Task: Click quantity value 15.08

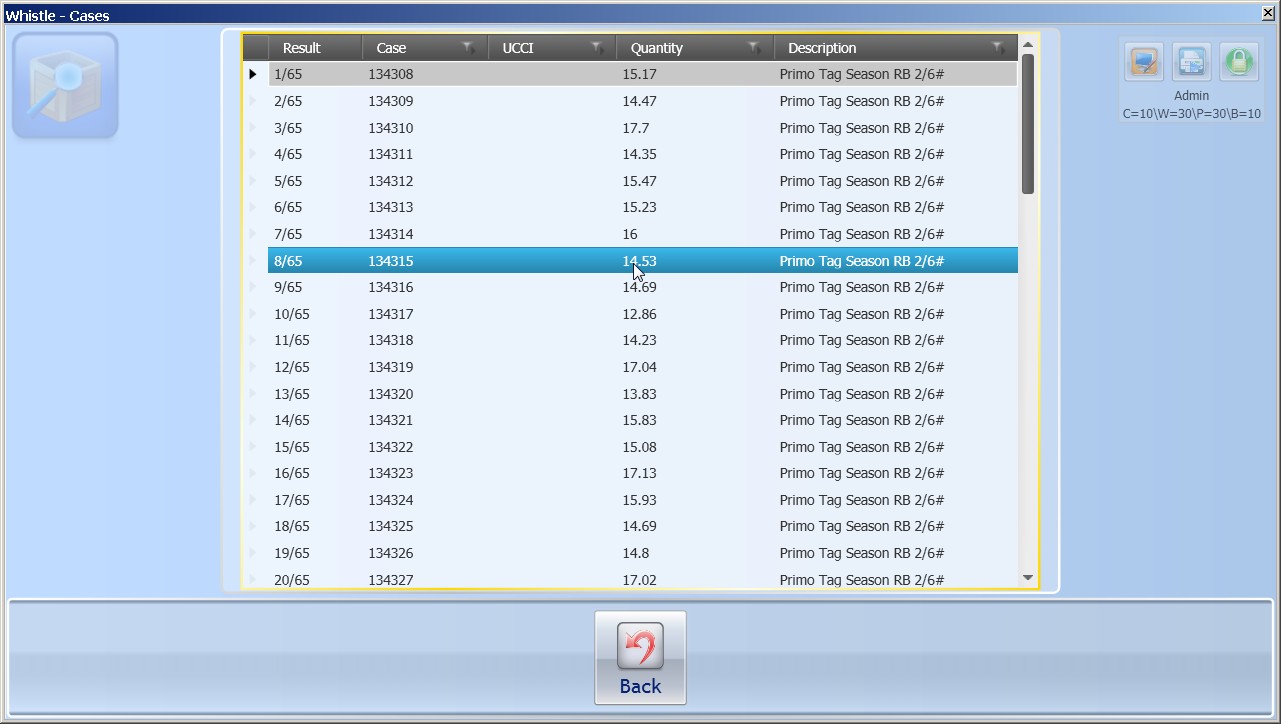Action: [x=639, y=447]
